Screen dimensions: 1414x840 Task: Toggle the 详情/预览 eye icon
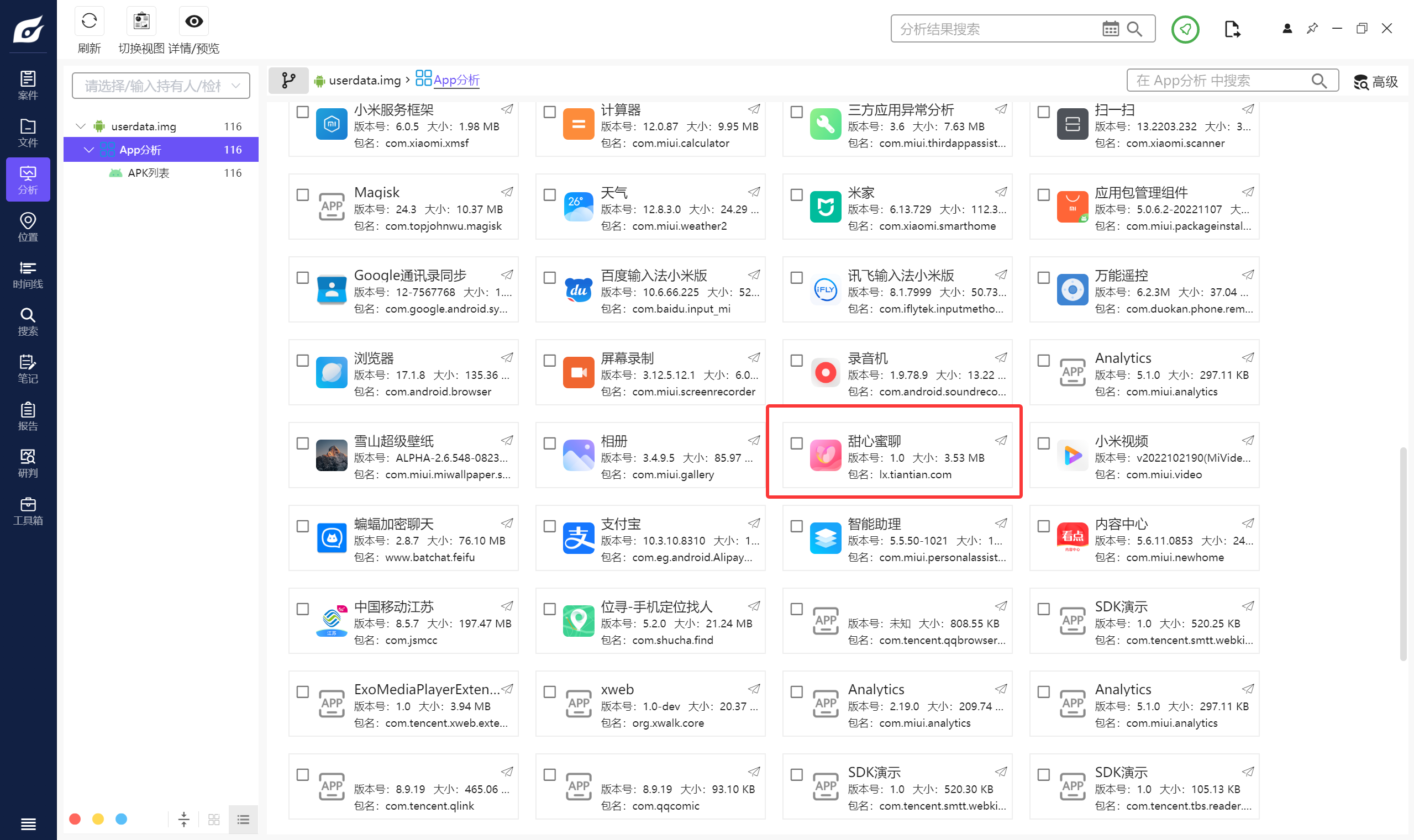pyautogui.click(x=193, y=21)
